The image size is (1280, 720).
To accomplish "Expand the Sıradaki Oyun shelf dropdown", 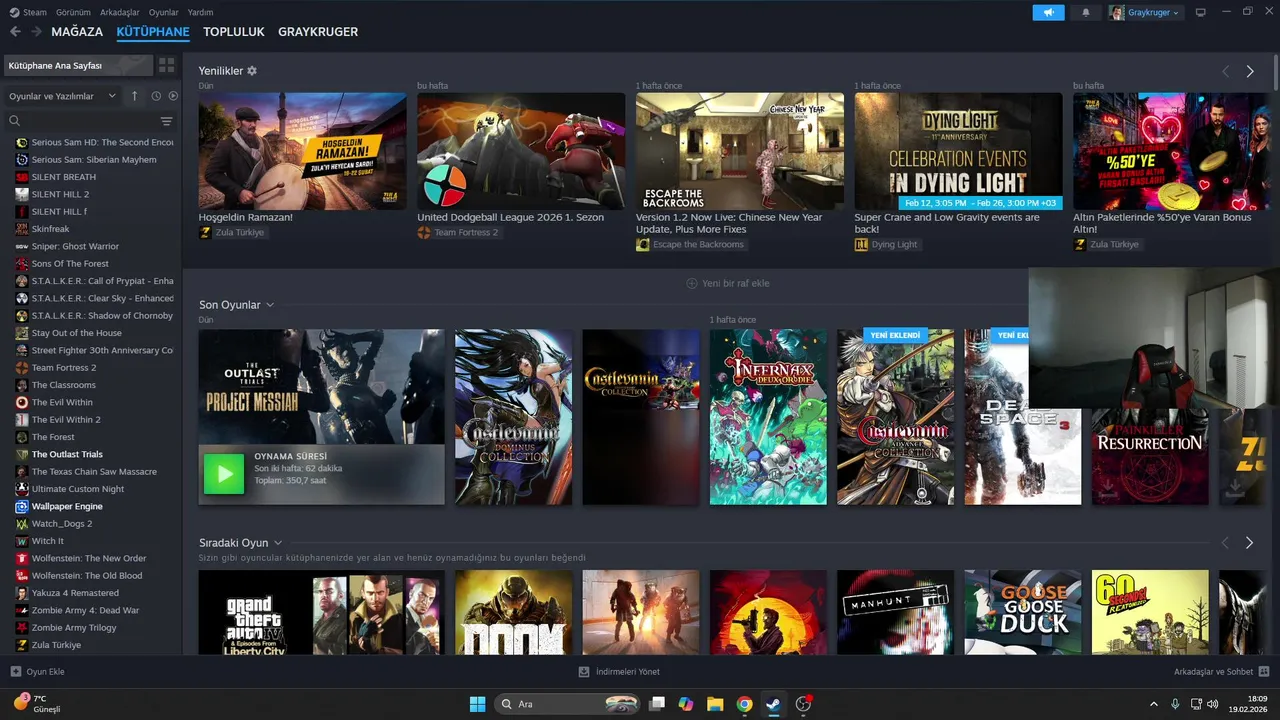I will point(278,543).
